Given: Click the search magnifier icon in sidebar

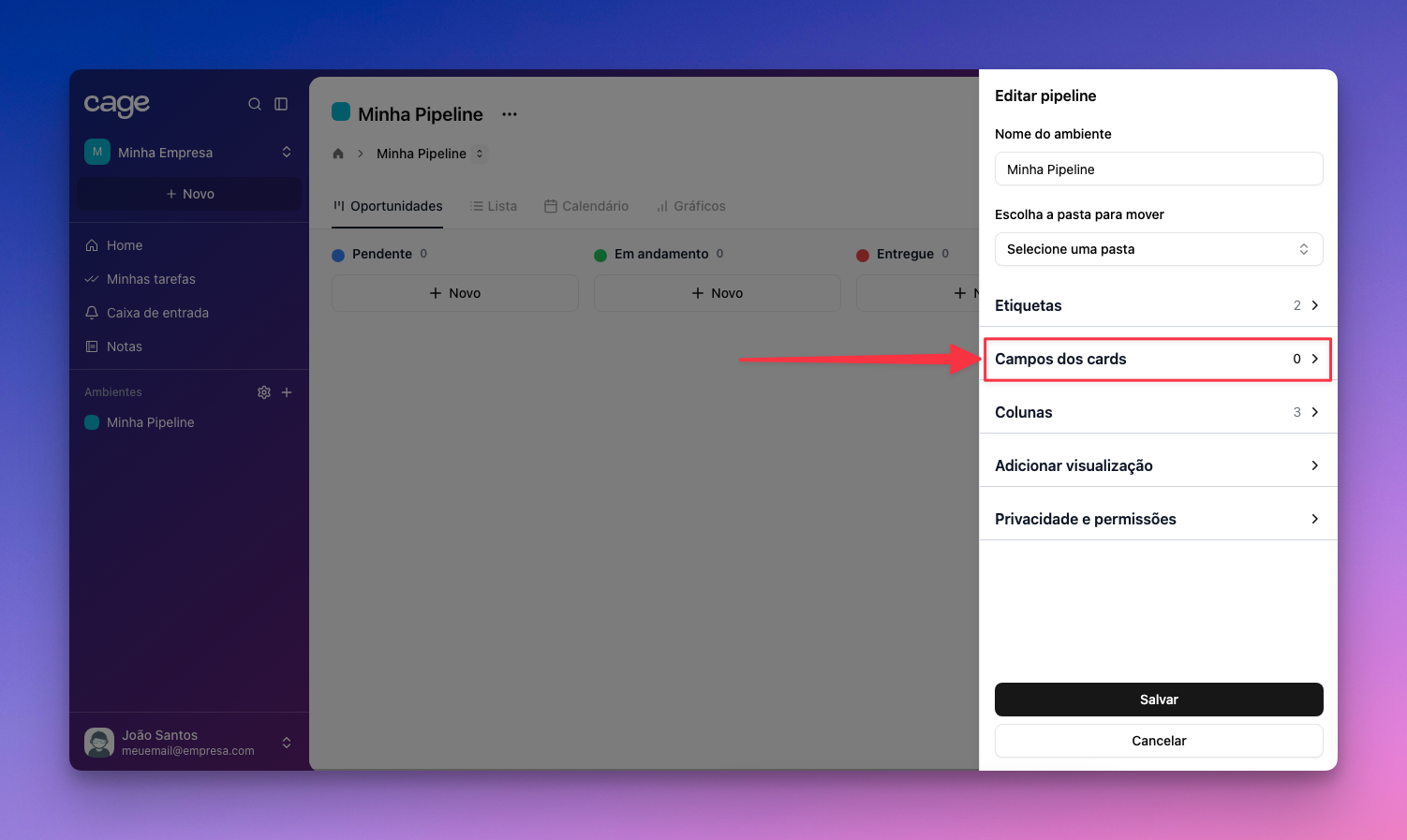Looking at the screenshot, I should (254, 104).
